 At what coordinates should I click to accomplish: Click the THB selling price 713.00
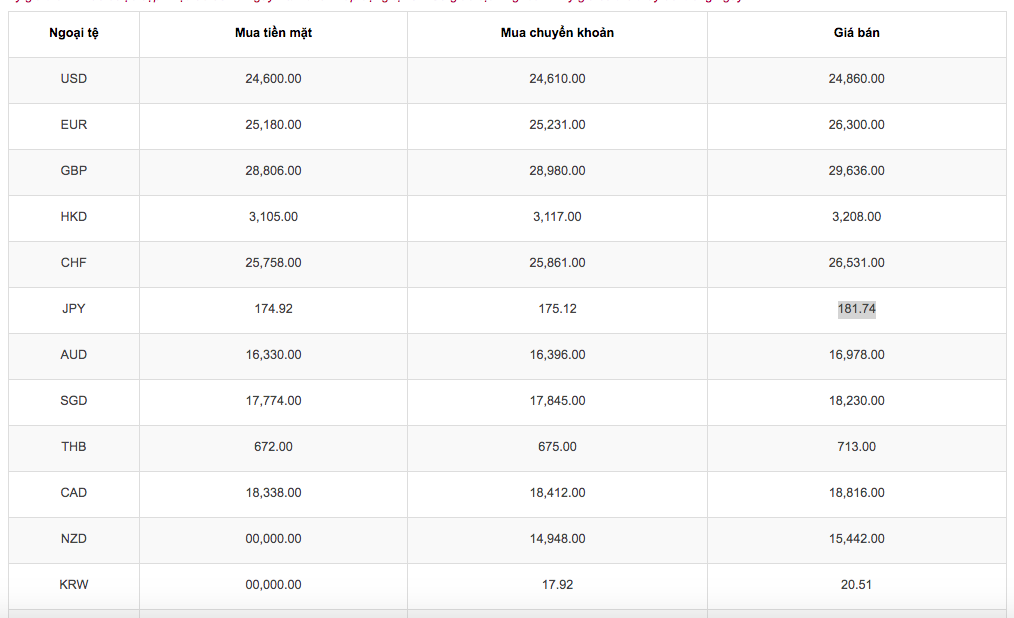pyautogui.click(x=856, y=447)
